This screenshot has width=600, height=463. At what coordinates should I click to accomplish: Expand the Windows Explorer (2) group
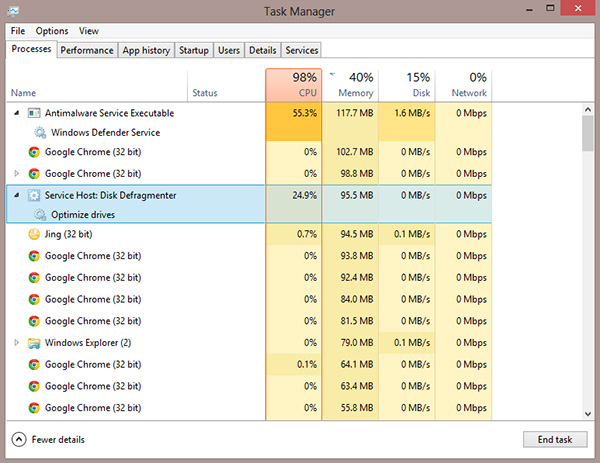tap(16, 343)
